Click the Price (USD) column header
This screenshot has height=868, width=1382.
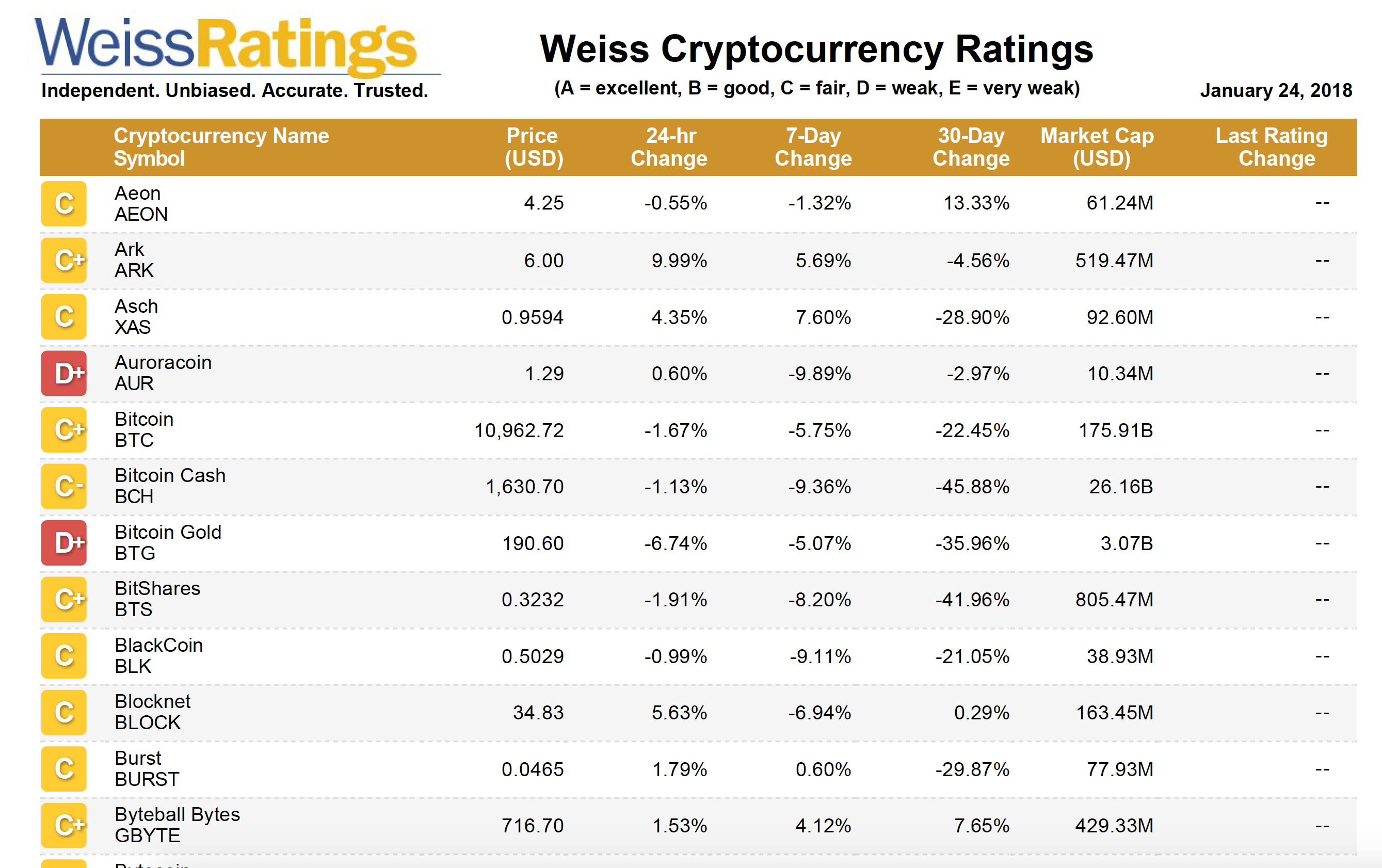pyautogui.click(x=533, y=147)
